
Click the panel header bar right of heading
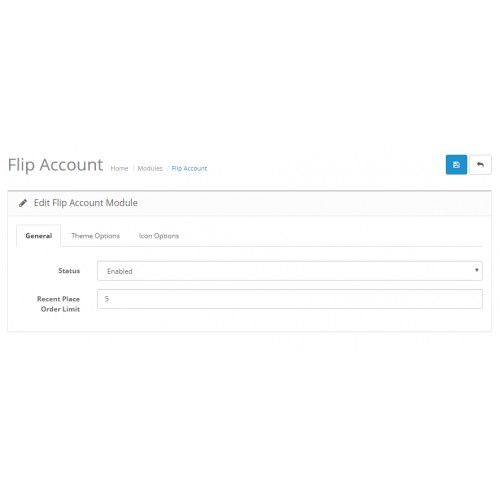pyautogui.click(x=313, y=203)
